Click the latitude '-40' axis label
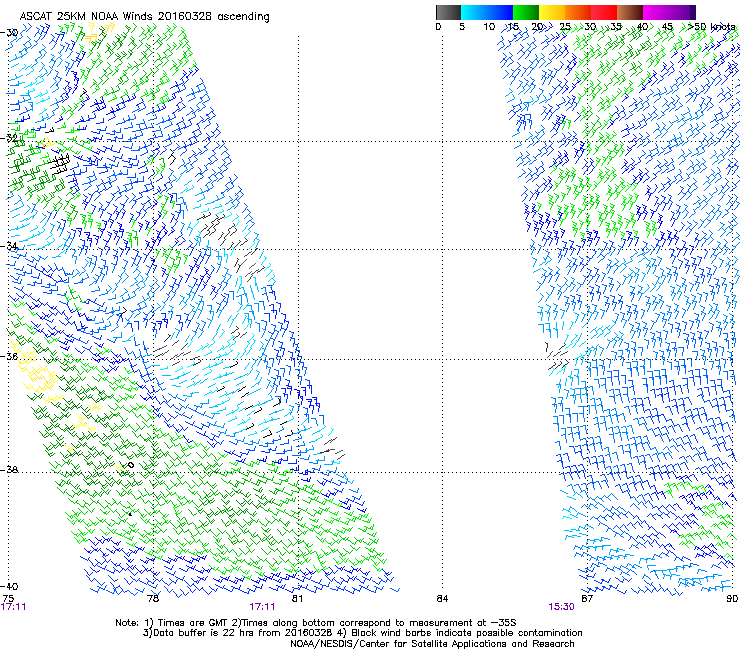The width and height of the screenshot is (740, 650). 9,586
